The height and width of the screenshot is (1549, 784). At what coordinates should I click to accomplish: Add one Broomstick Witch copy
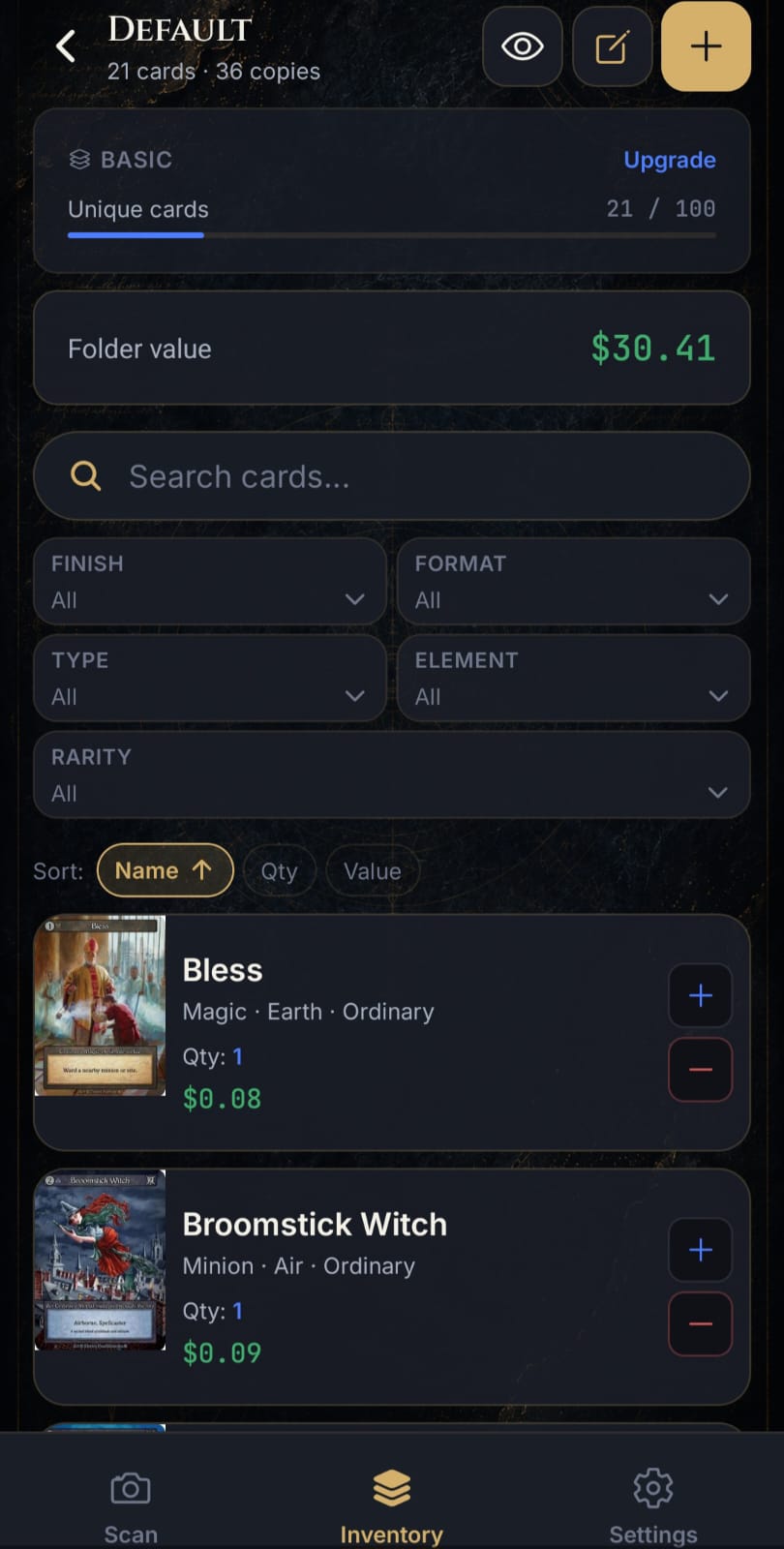701,1250
